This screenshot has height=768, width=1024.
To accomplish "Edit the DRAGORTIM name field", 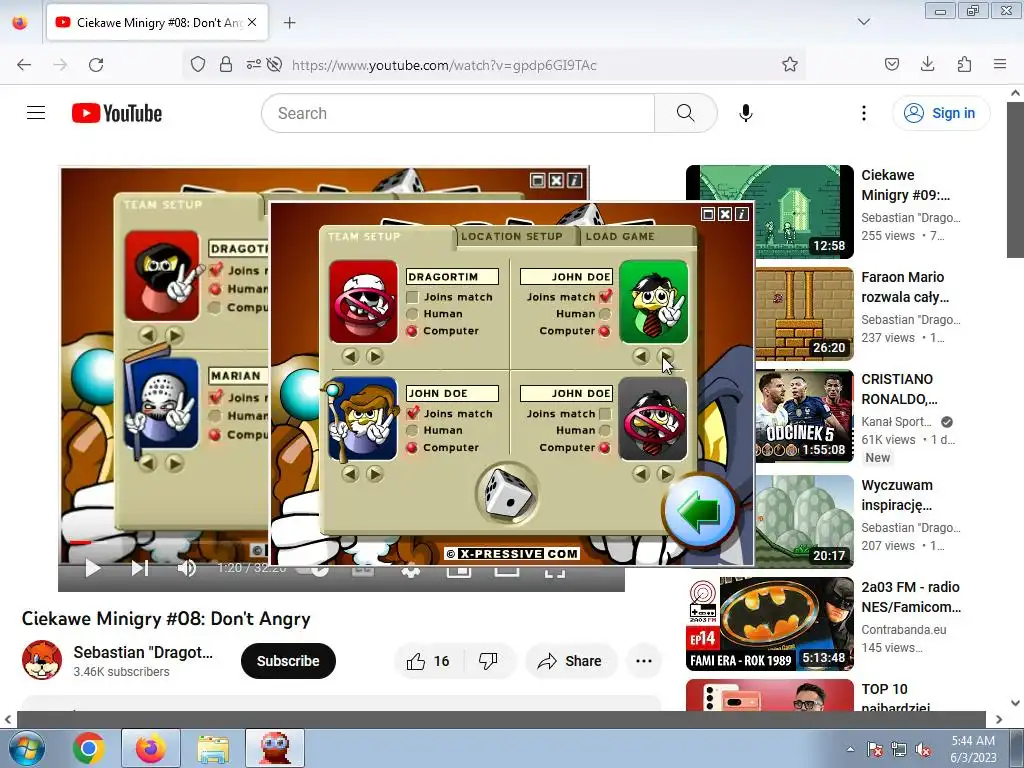I will pos(452,277).
